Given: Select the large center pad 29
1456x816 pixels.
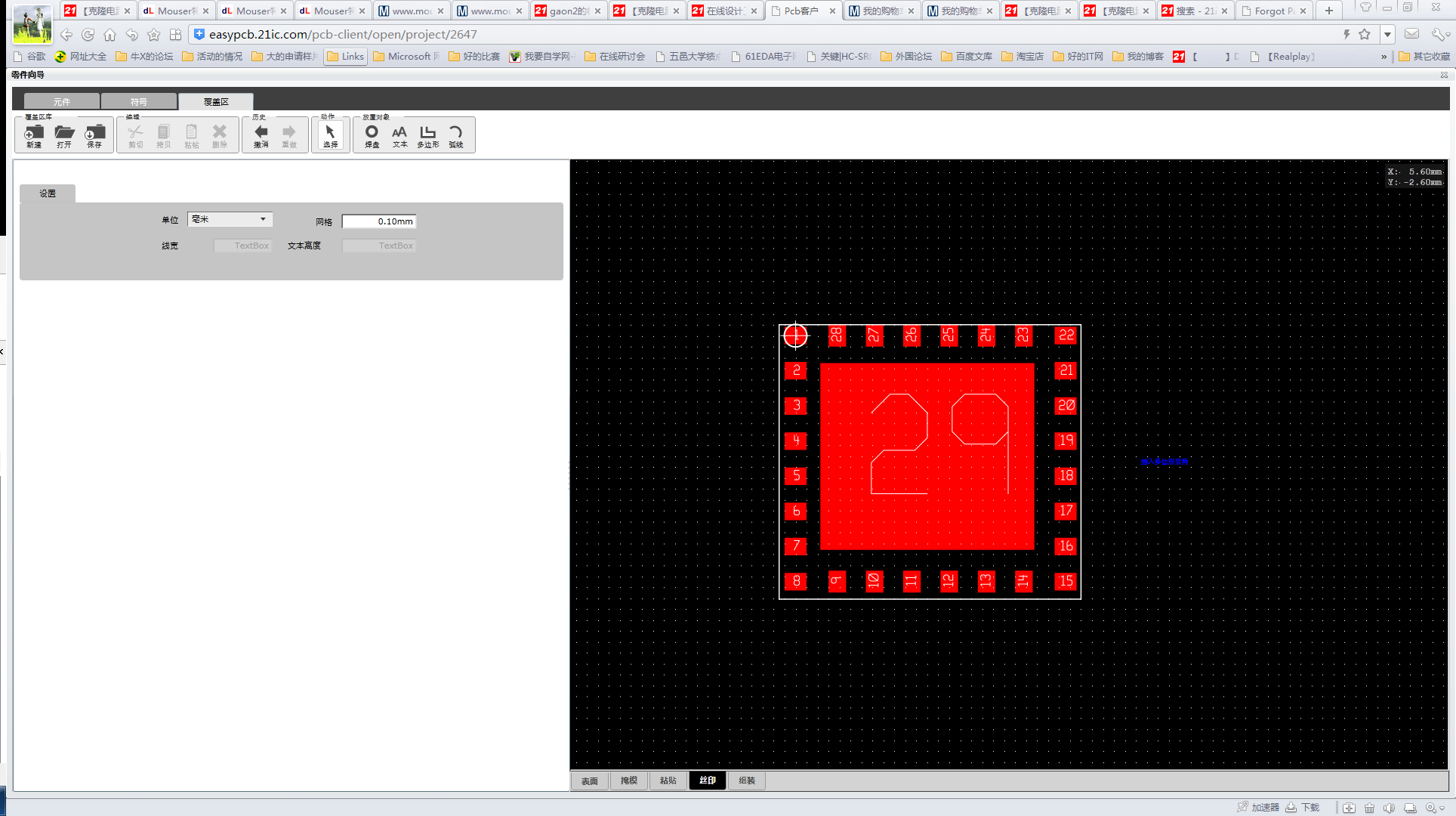Looking at the screenshot, I should point(927,456).
